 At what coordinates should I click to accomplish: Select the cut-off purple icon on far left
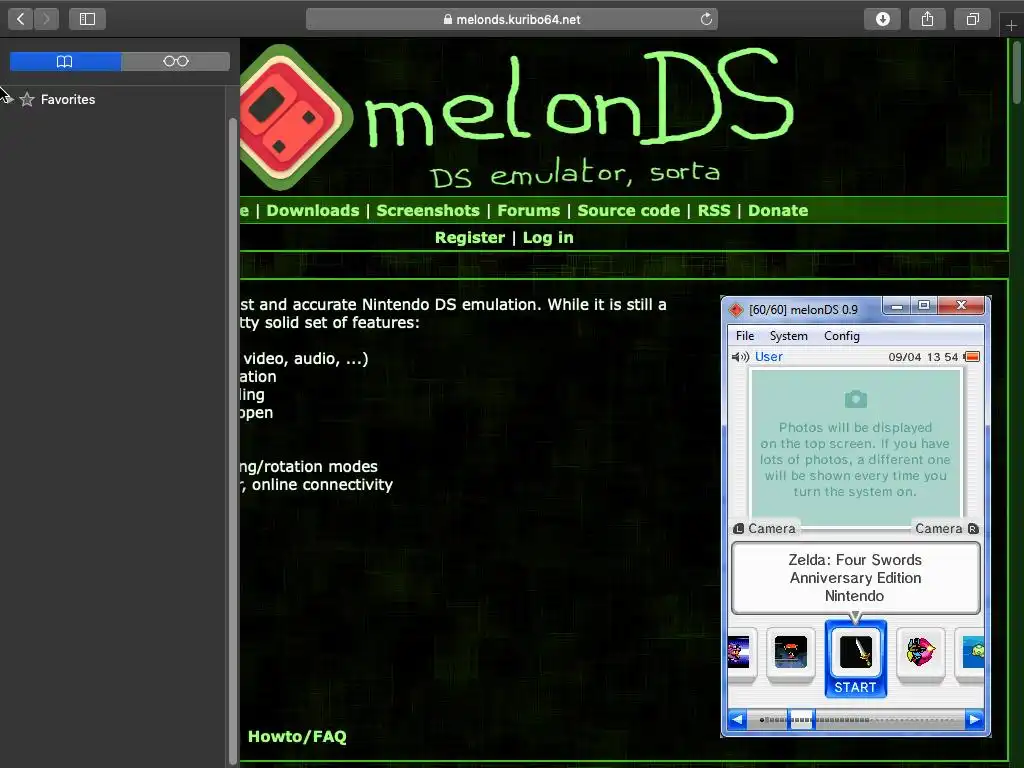pos(741,652)
